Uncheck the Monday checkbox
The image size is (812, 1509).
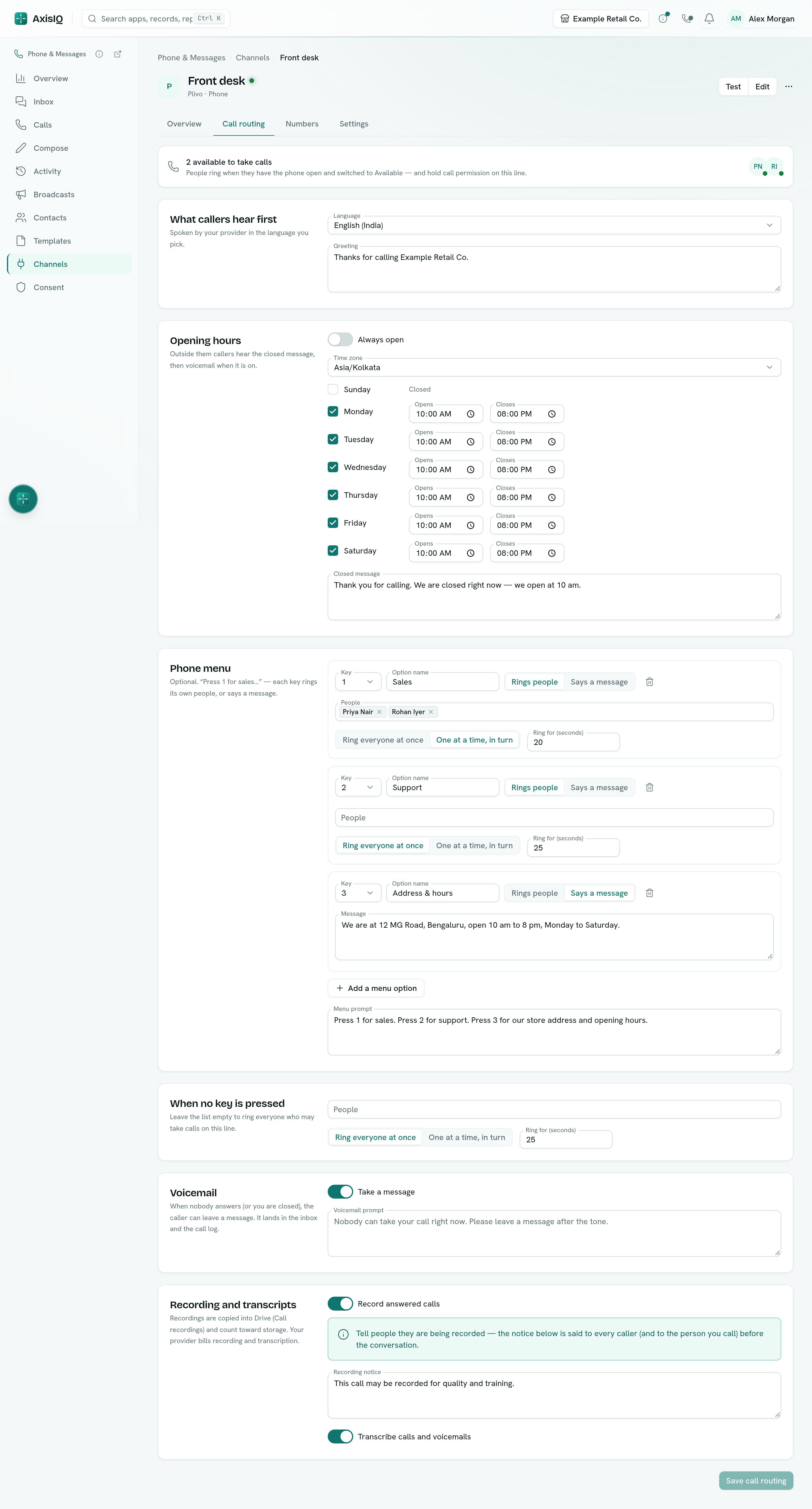coord(333,411)
